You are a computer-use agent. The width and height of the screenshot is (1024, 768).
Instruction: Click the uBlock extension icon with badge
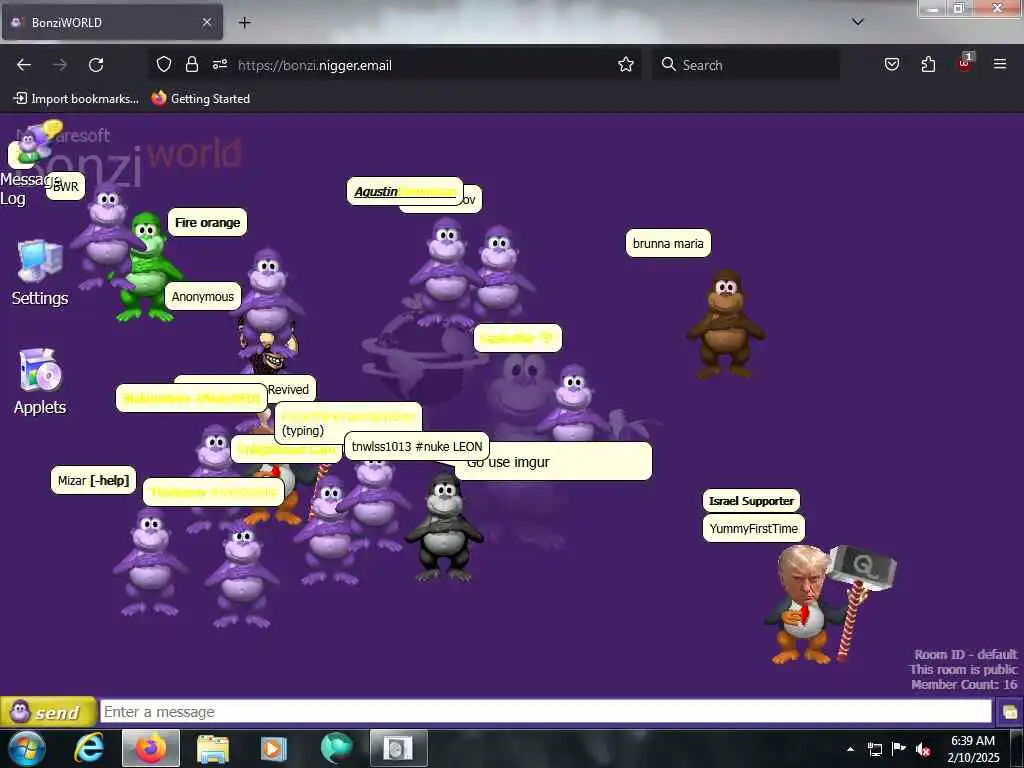[x=965, y=63]
